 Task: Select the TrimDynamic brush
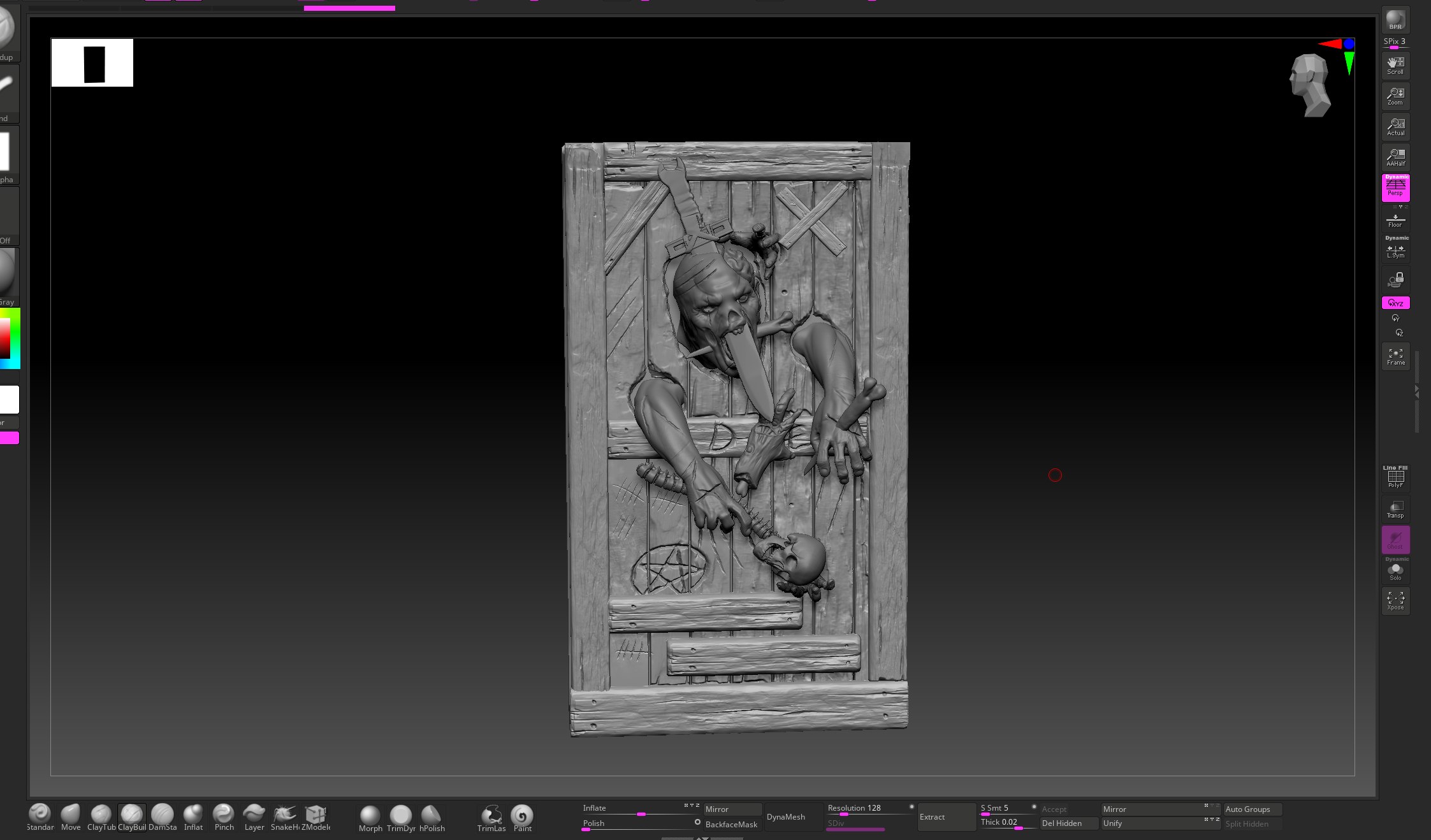401,819
